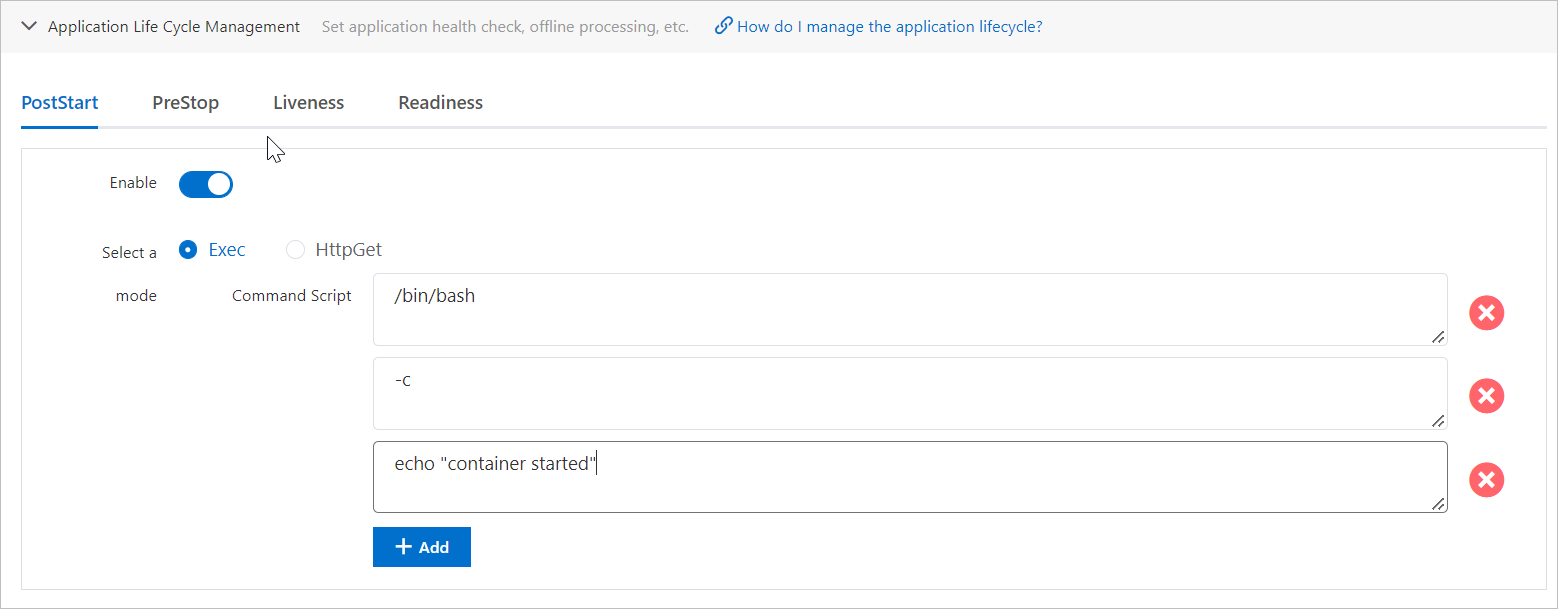The image size is (1558, 609).
Task: Choose the HttpGet mode radio button
Action: pyautogui.click(x=295, y=250)
